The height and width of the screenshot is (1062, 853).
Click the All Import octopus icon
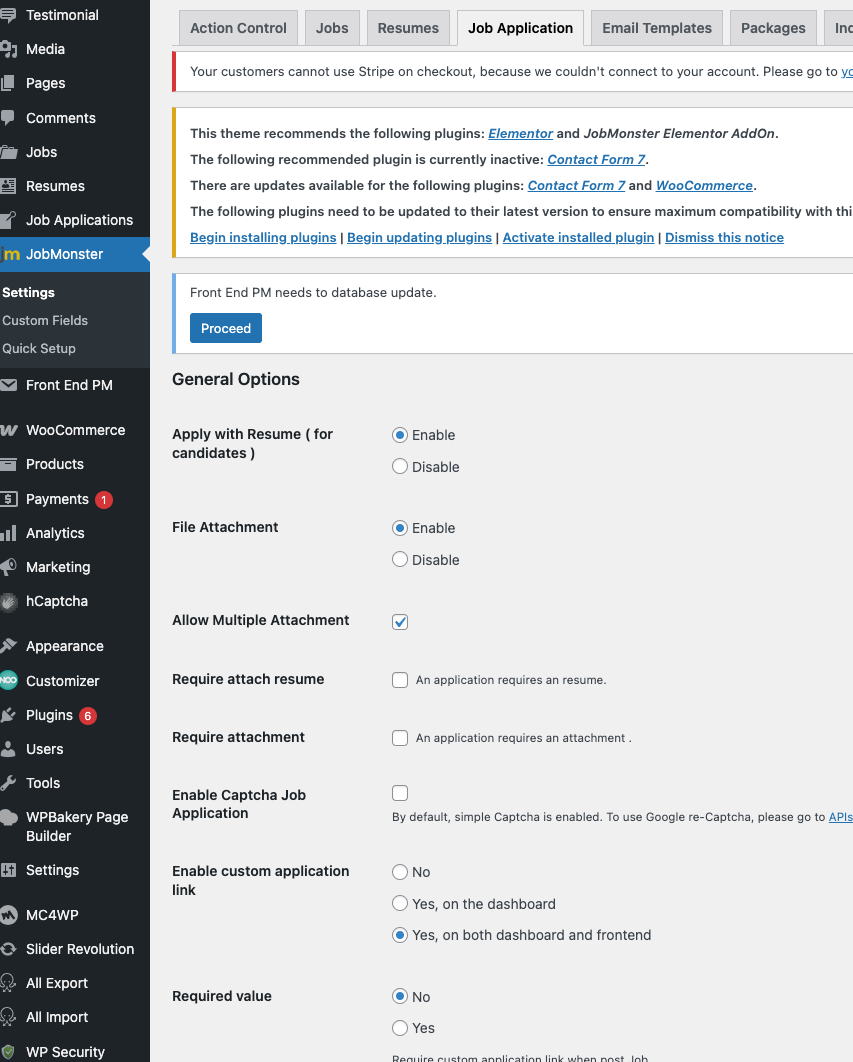coord(8,1017)
